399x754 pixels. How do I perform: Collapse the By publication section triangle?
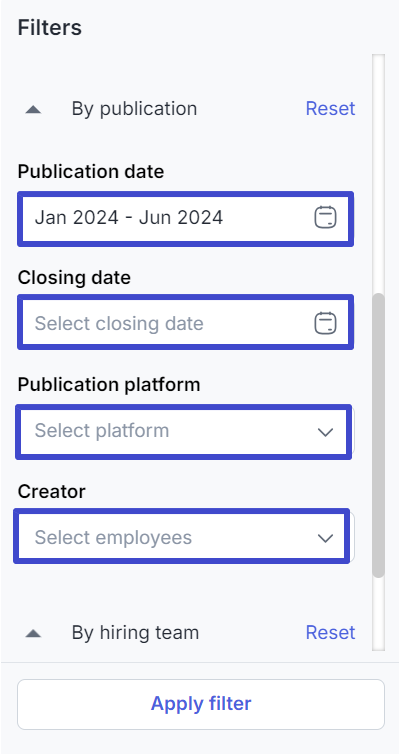click(33, 110)
